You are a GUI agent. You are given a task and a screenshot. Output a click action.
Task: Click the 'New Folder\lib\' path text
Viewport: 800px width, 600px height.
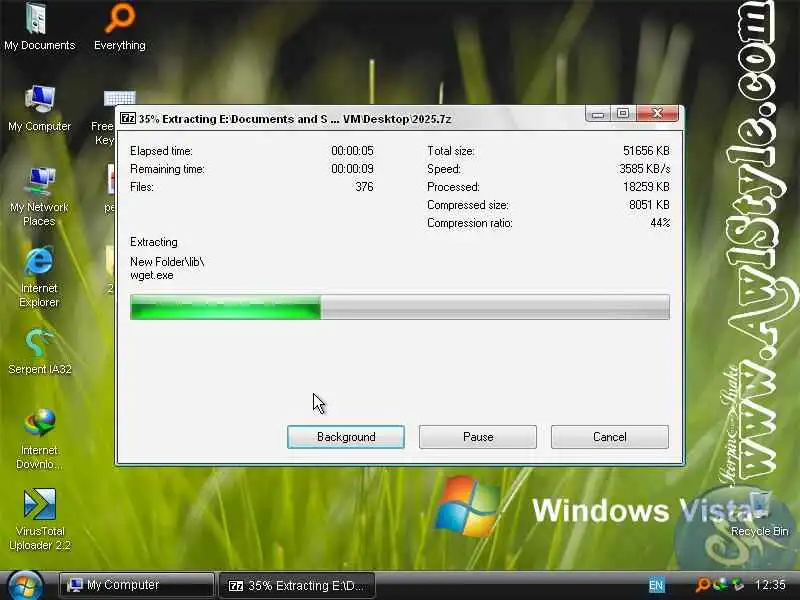[x=167, y=262]
